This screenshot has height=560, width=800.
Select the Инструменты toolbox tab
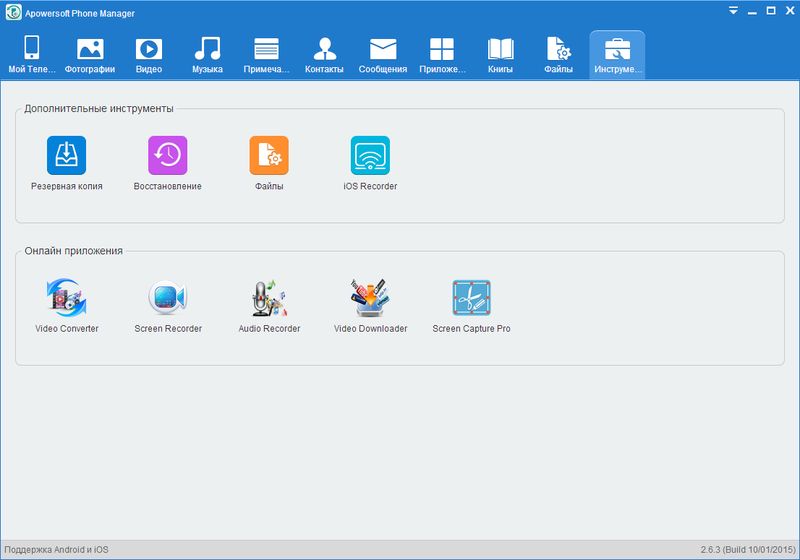[617, 55]
